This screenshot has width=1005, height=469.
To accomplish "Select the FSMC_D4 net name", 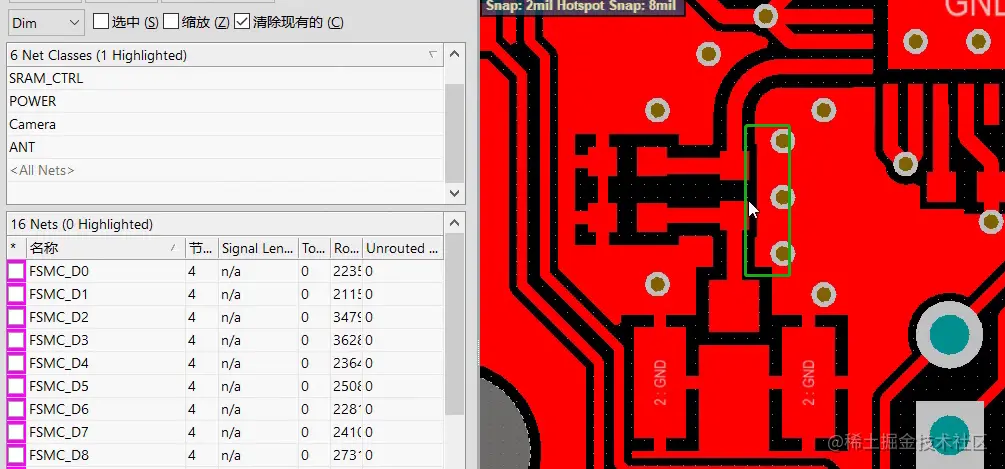I will 59,363.
